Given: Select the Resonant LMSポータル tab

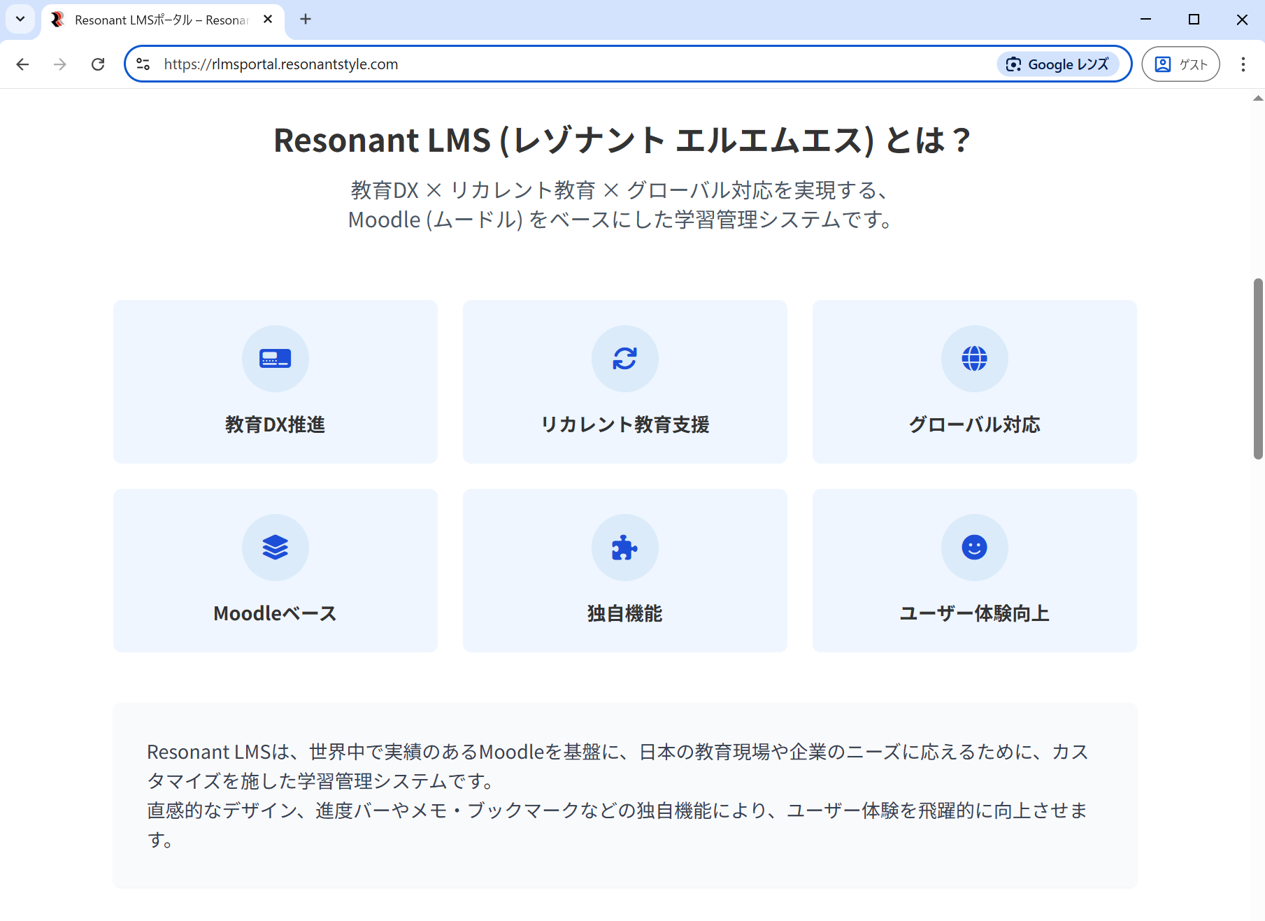Looking at the screenshot, I should [163, 20].
